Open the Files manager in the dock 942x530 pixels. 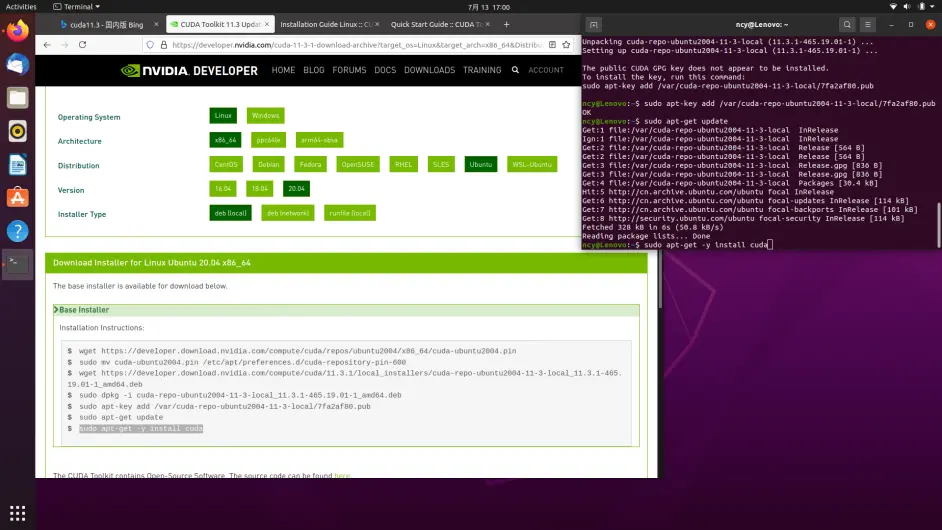[17, 98]
